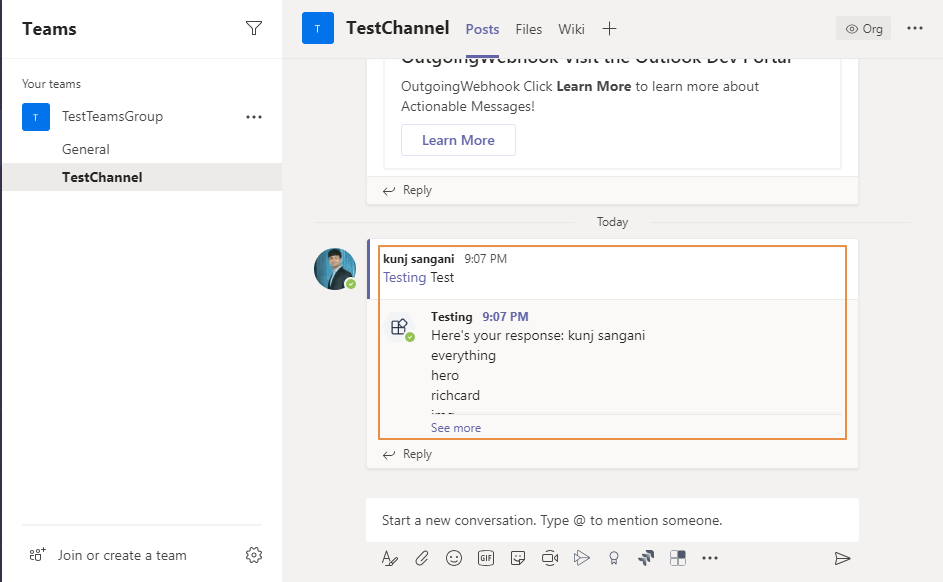Viewport: 943px width, 582px height.
Task: Open the checkered app extension icon
Action: pos(678,558)
